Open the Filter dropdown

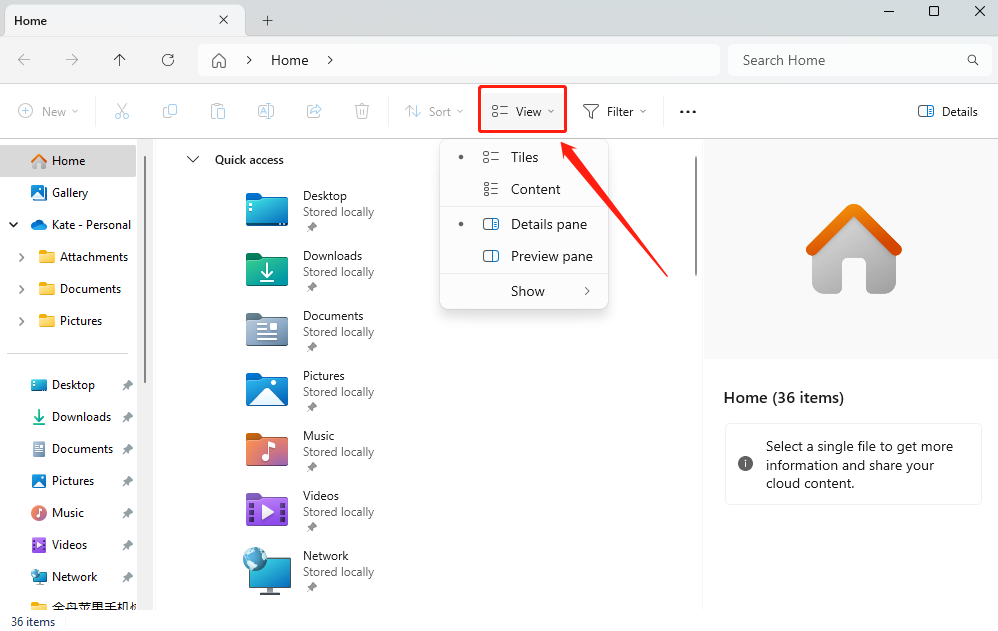point(615,112)
